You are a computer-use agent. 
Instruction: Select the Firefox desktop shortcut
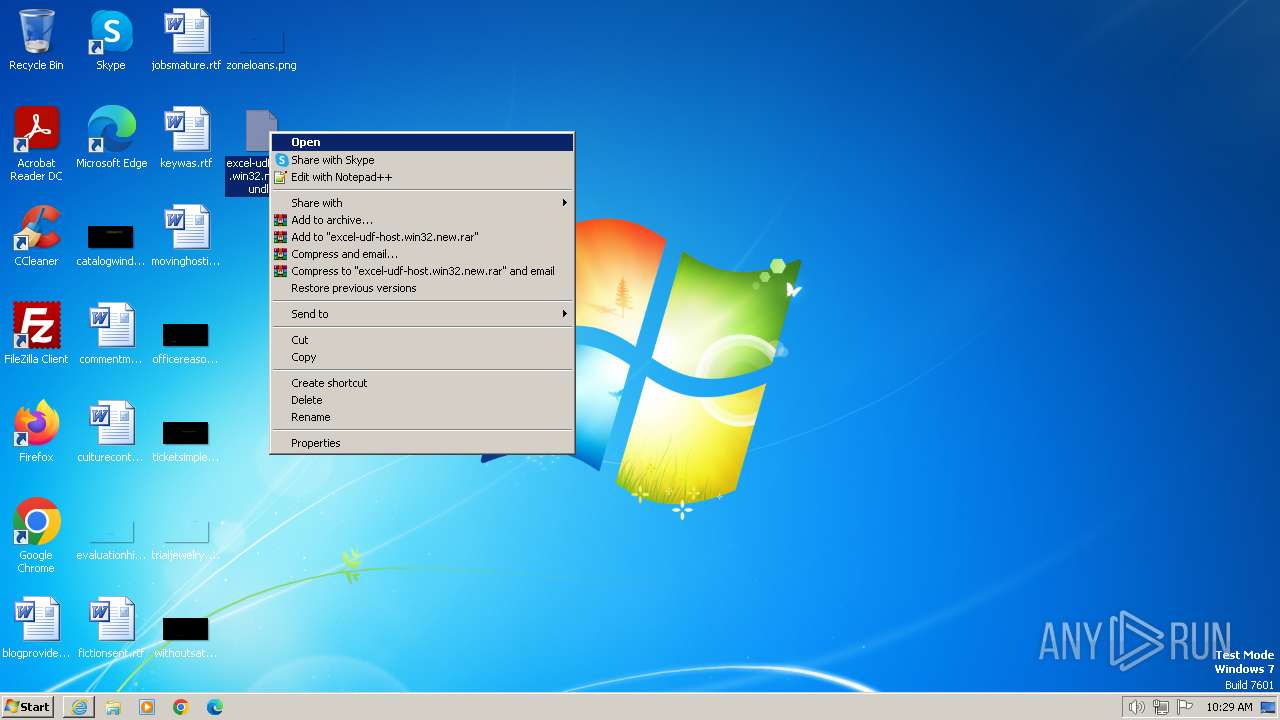(36, 432)
